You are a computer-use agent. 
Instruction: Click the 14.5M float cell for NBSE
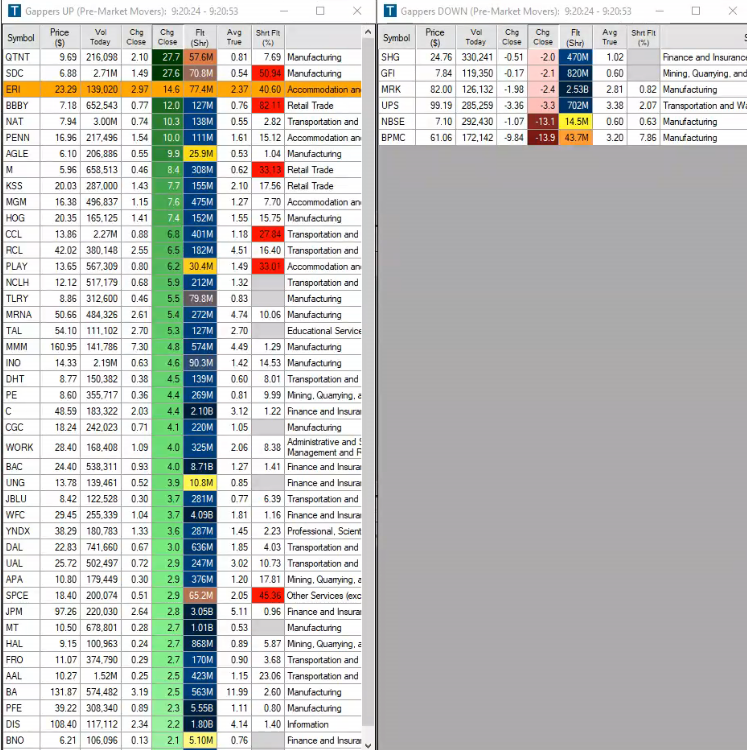pyautogui.click(x=575, y=121)
